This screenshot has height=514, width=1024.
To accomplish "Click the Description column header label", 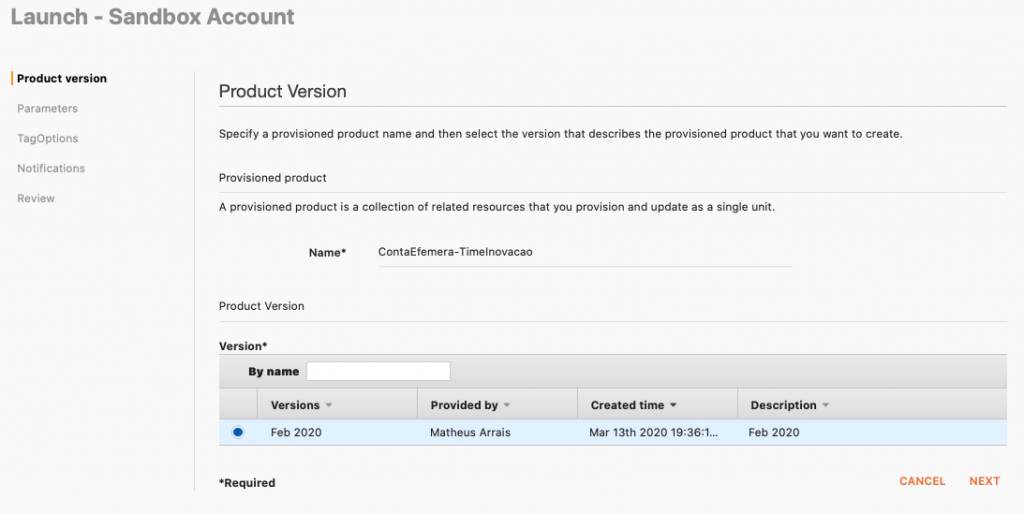I will (783, 406).
